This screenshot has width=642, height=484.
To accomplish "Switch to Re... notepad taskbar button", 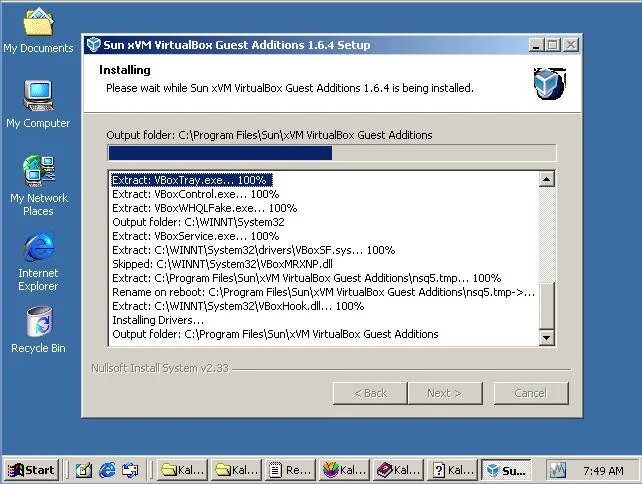I will tap(290, 470).
